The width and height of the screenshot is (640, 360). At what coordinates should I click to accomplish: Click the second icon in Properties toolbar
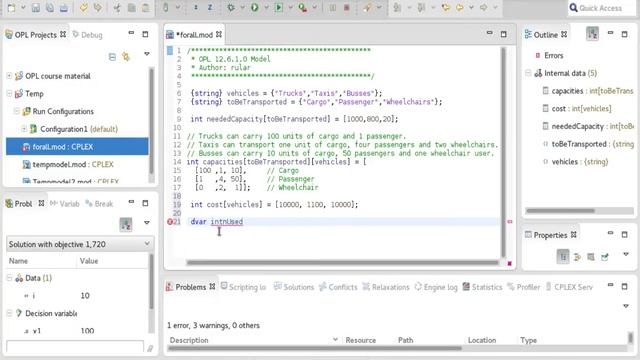[x=577, y=257]
